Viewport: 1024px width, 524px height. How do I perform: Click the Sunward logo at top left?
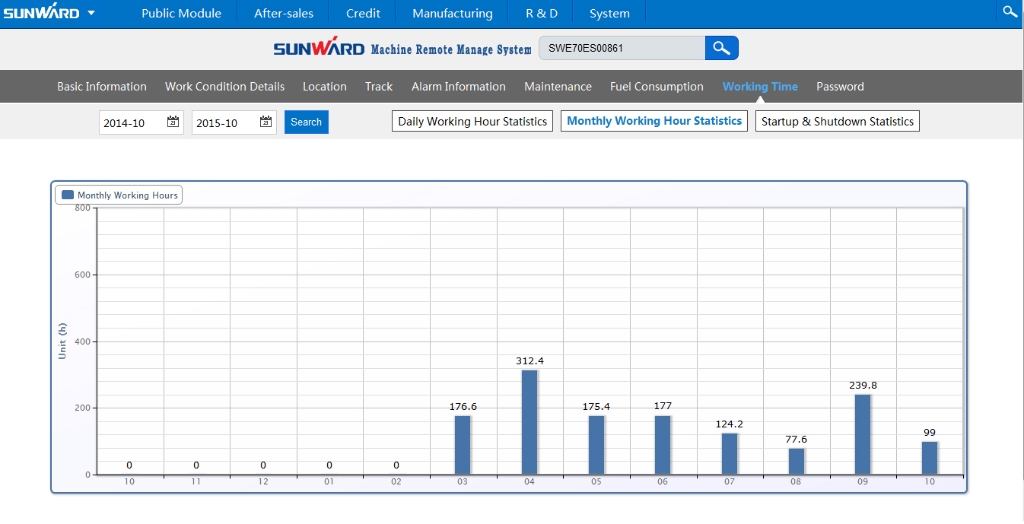click(x=40, y=13)
